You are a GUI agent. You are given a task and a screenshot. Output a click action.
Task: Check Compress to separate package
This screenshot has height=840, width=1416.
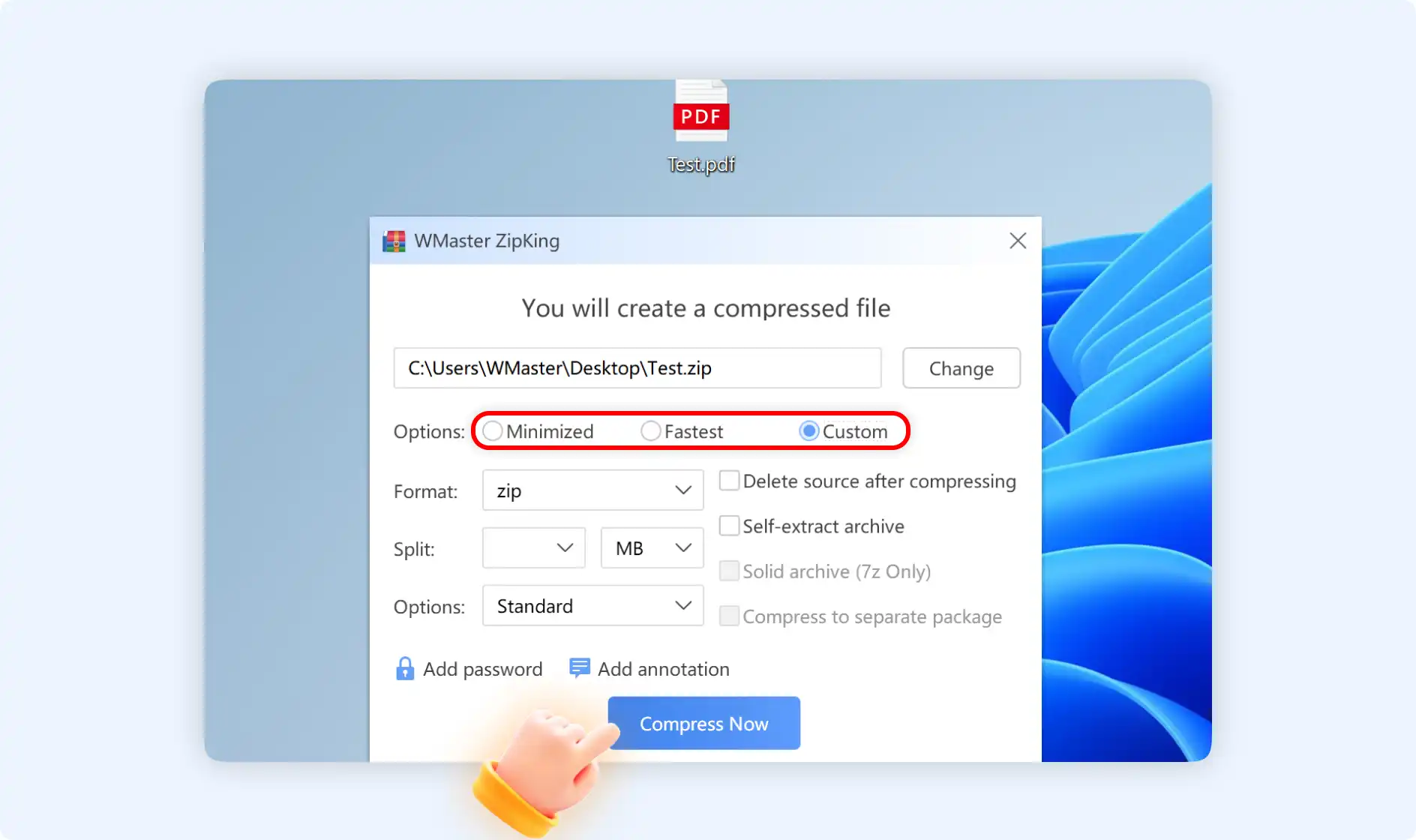[729, 616]
